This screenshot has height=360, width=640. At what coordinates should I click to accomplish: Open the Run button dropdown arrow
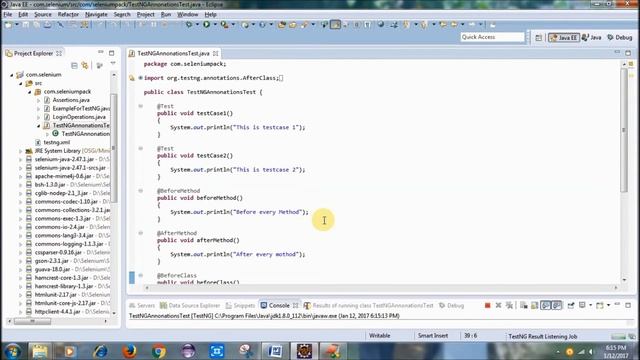click(215, 25)
